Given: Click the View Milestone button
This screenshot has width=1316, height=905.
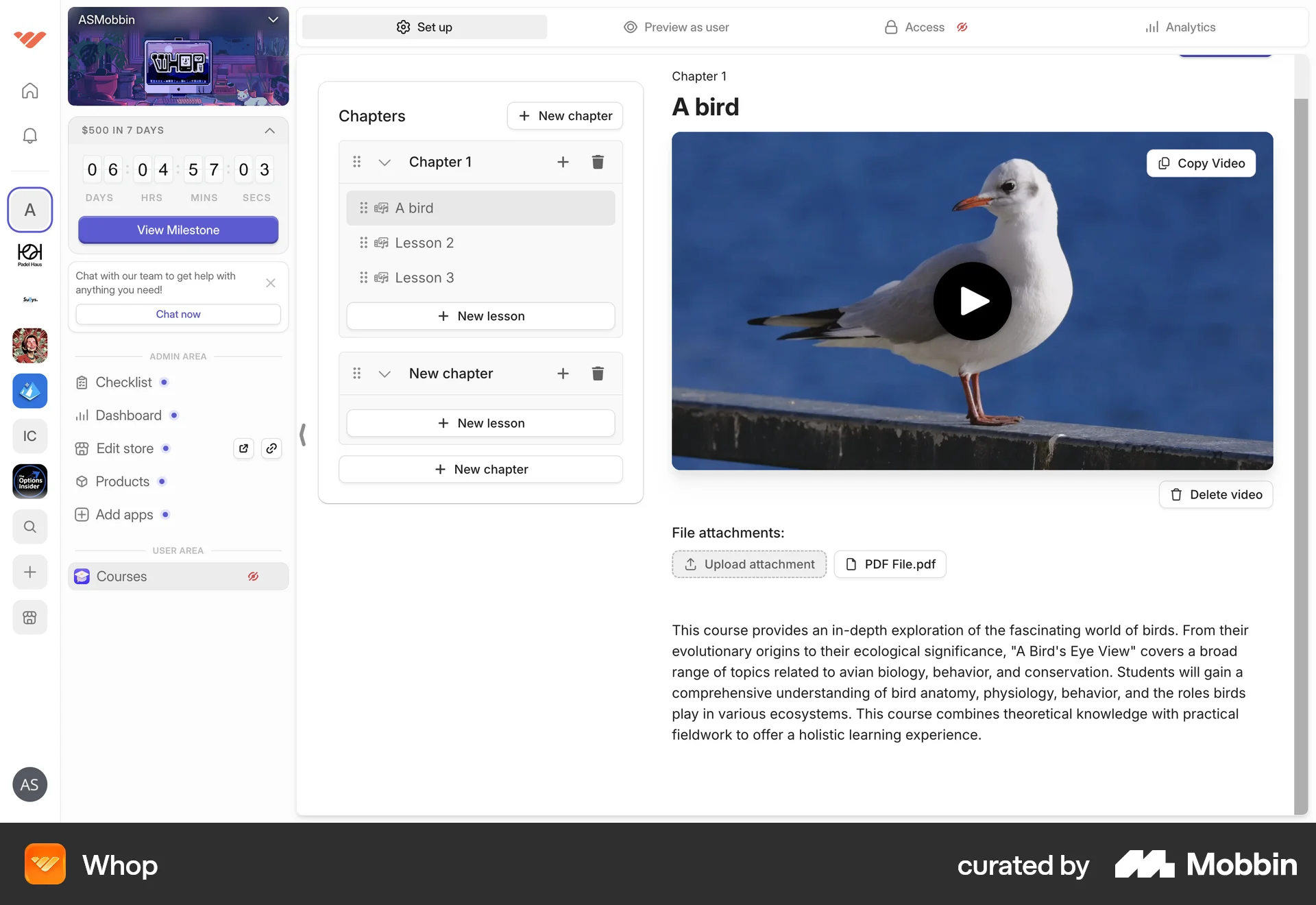Looking at the screenshot, I should pos(178,230).
